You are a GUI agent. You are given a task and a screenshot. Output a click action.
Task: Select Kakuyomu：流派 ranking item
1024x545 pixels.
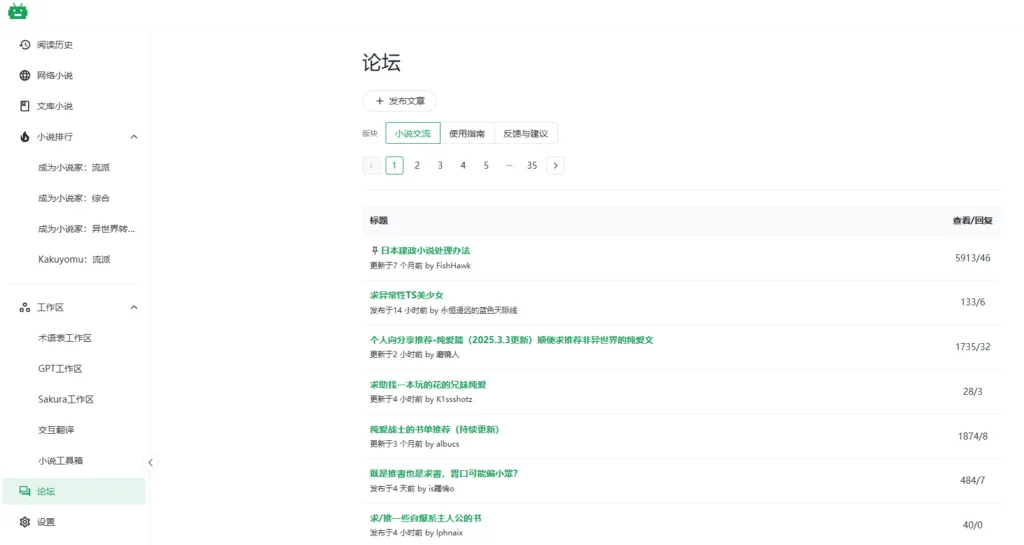(74, 260)
